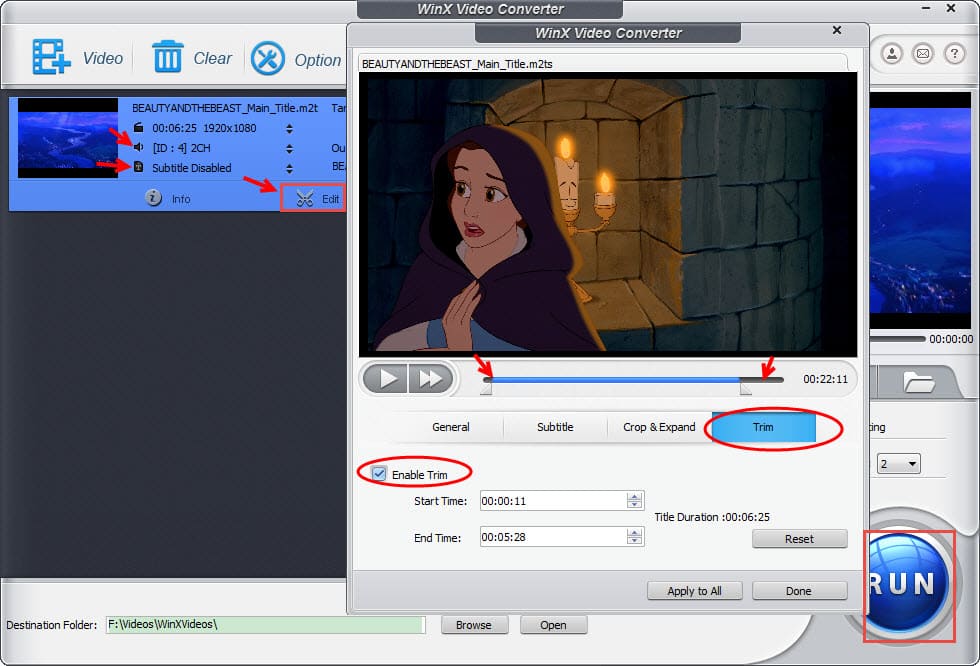The width and height of the screenshot is (980, 666).
Task: Click the video thumbnail in the file list
Action: (68, 138)
